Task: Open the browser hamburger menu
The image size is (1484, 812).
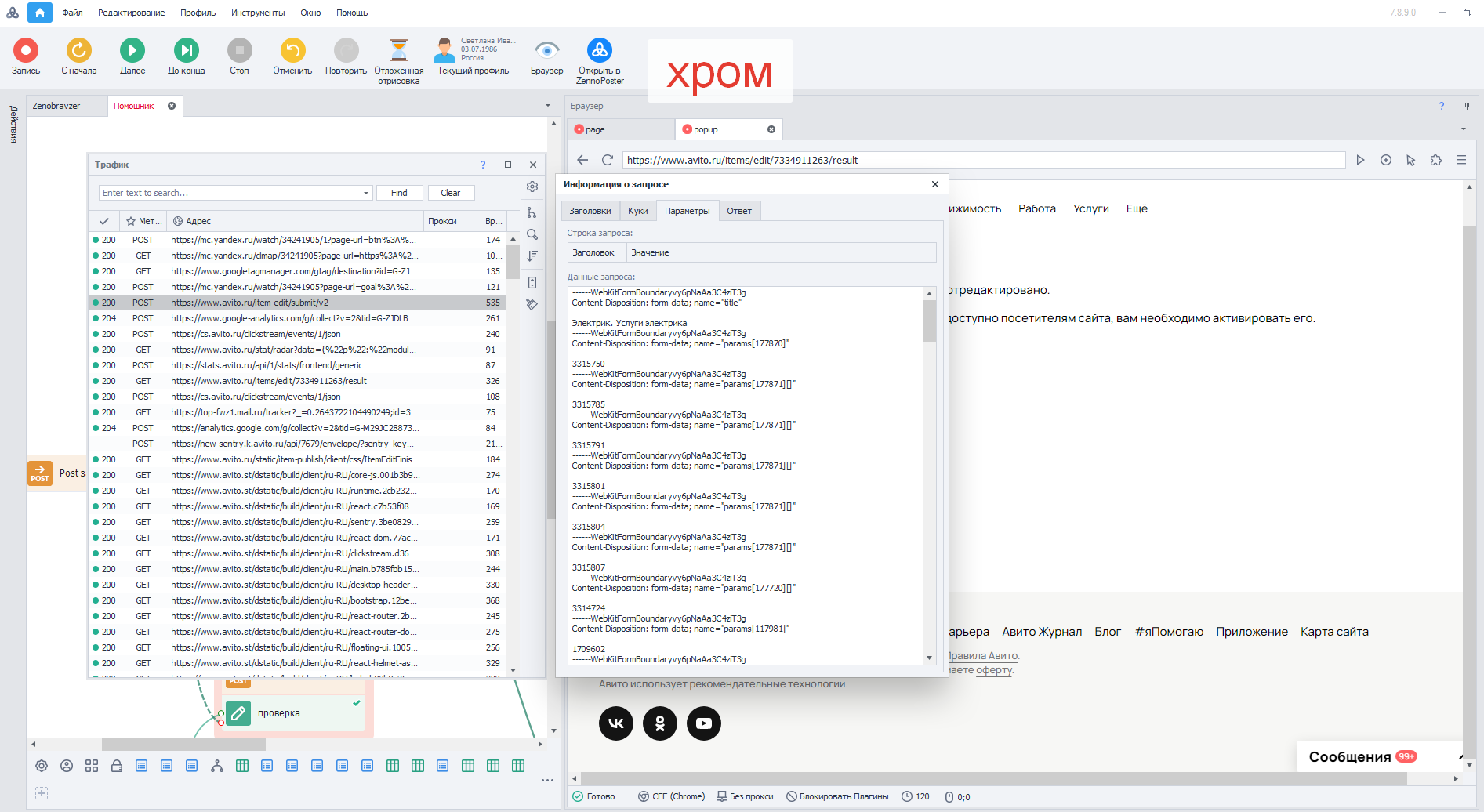Action: 1461,160
